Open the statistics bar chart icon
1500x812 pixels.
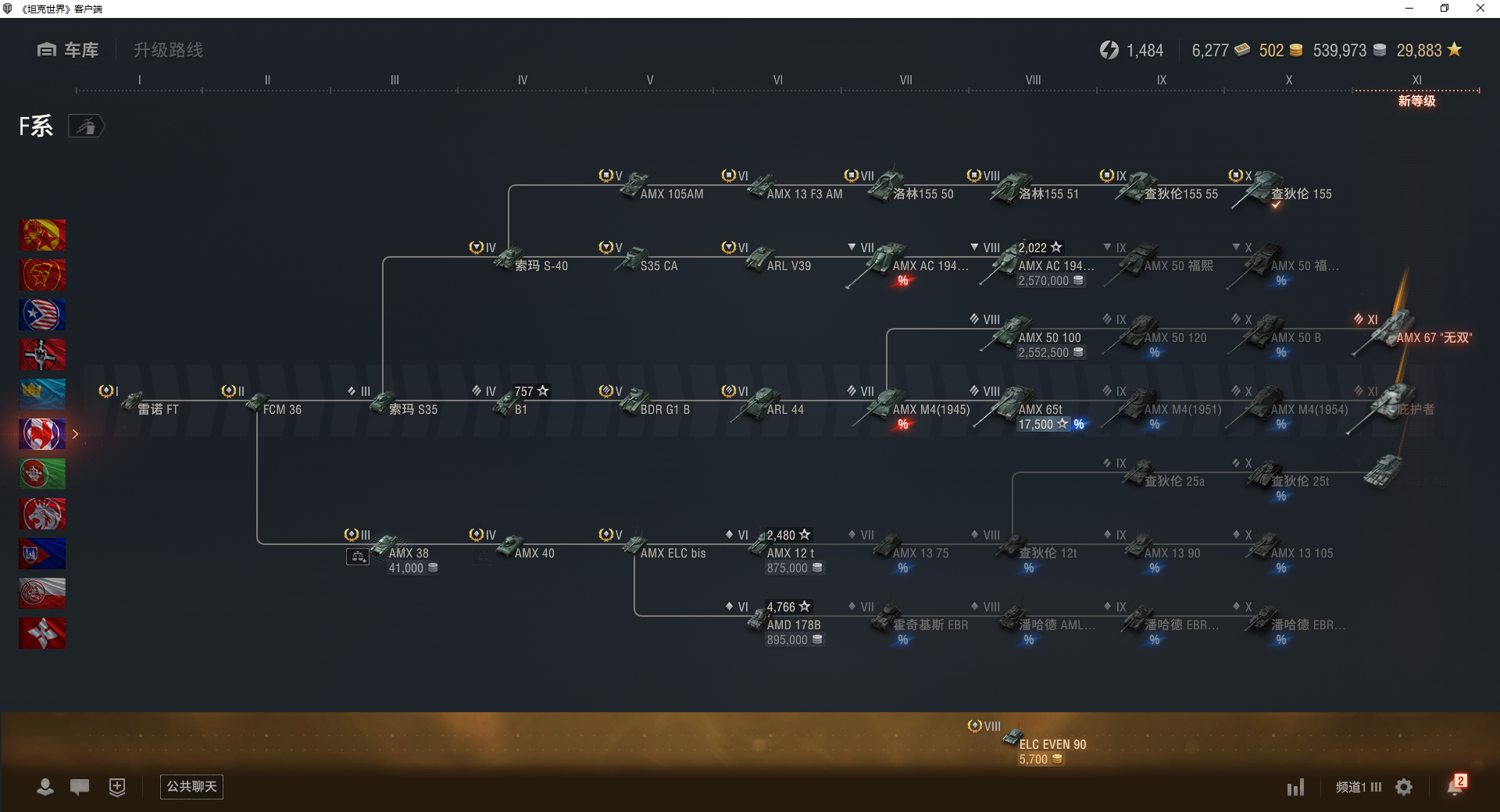1296,787
